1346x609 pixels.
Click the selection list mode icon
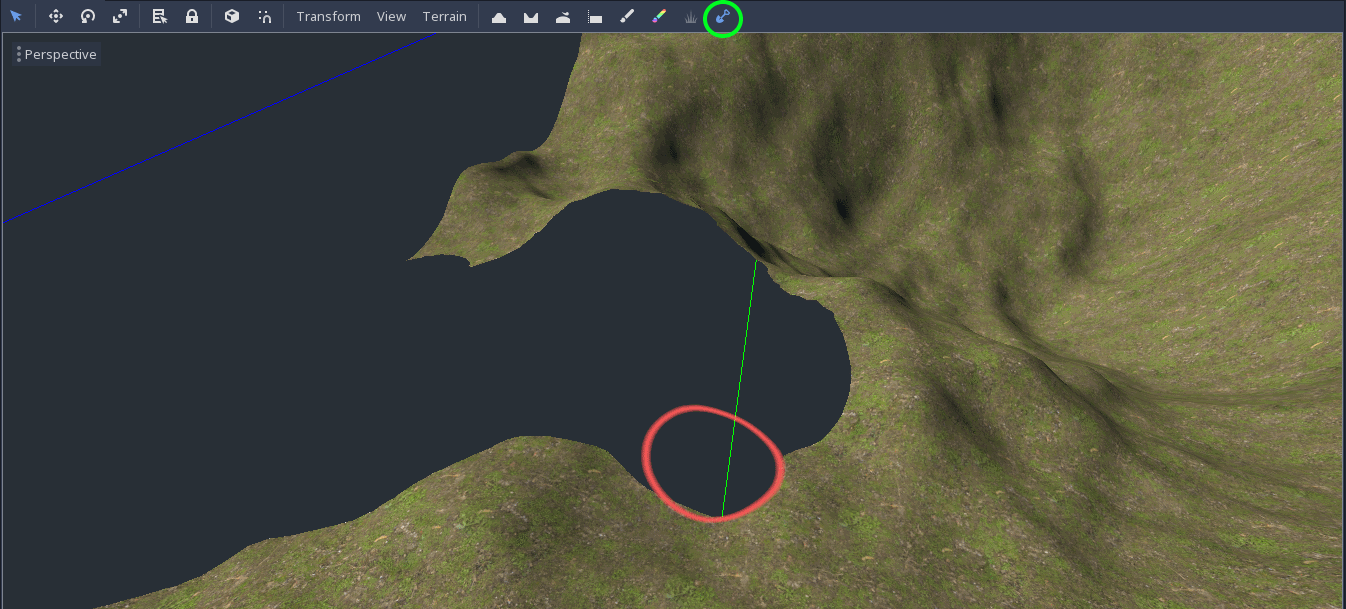point(159,16)
